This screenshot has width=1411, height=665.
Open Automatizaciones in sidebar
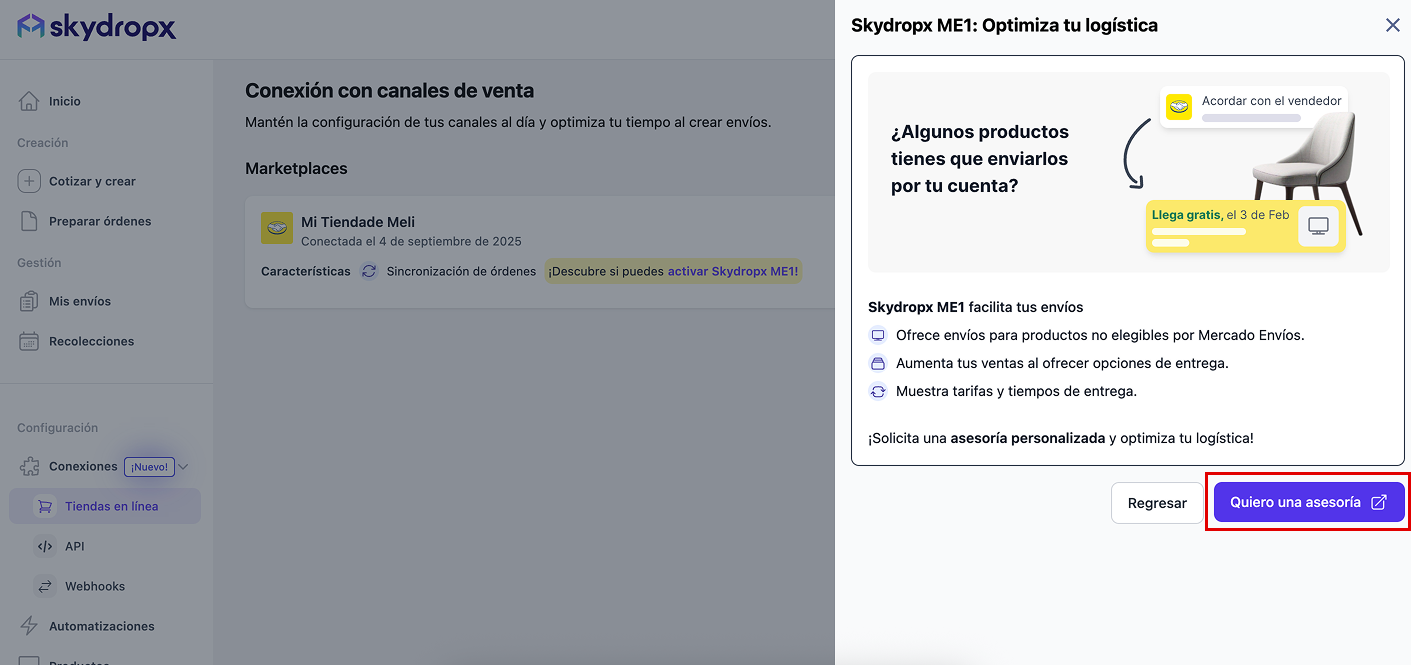(x=102, y=626)
